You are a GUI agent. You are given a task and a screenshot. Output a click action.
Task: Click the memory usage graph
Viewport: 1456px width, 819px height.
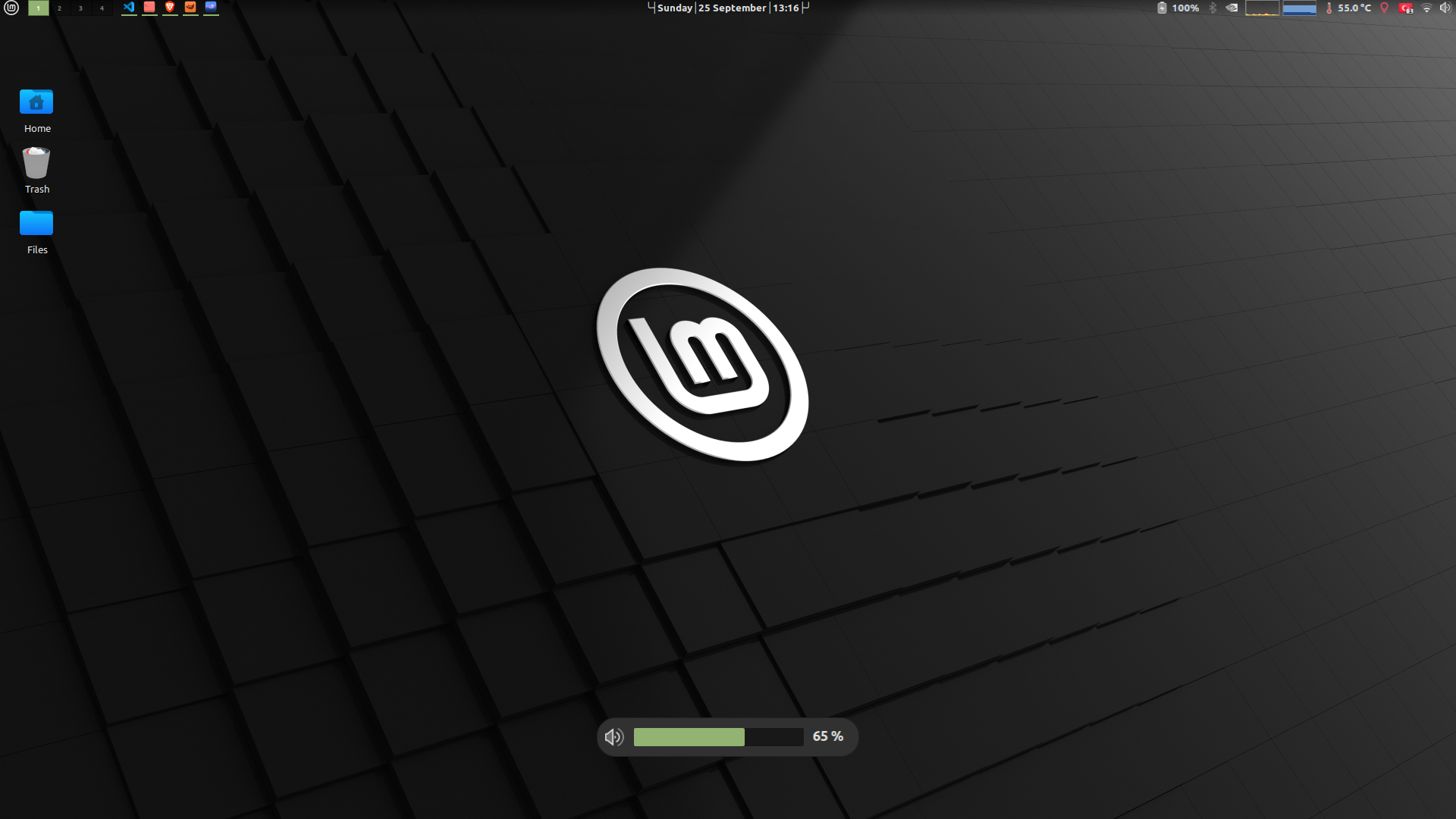click(1299, 8)
